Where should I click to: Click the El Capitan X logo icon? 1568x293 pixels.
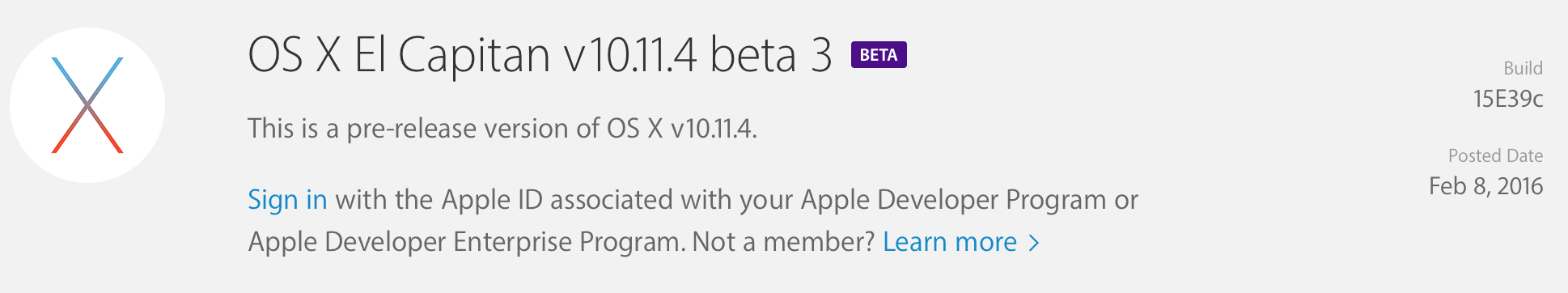click(x=87, y=105)
